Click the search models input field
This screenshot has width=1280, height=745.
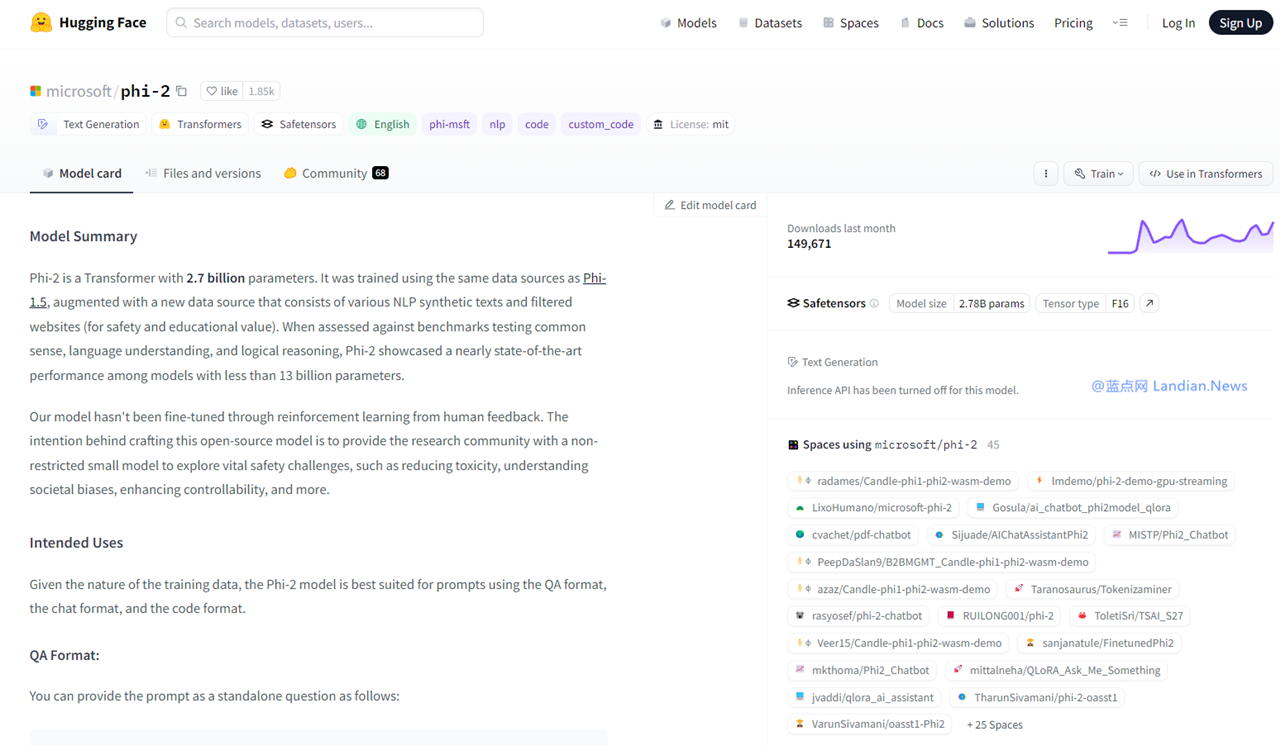tap(325, 22)
